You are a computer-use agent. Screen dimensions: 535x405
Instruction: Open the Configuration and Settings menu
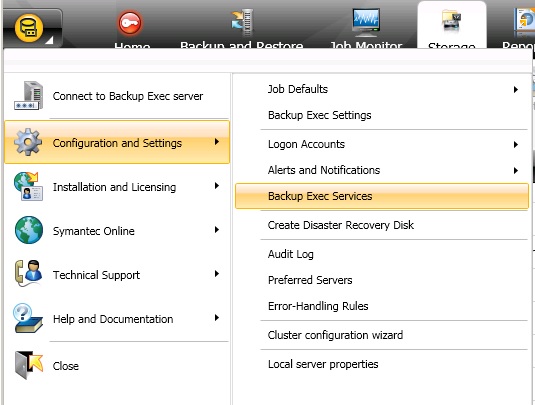117,142
